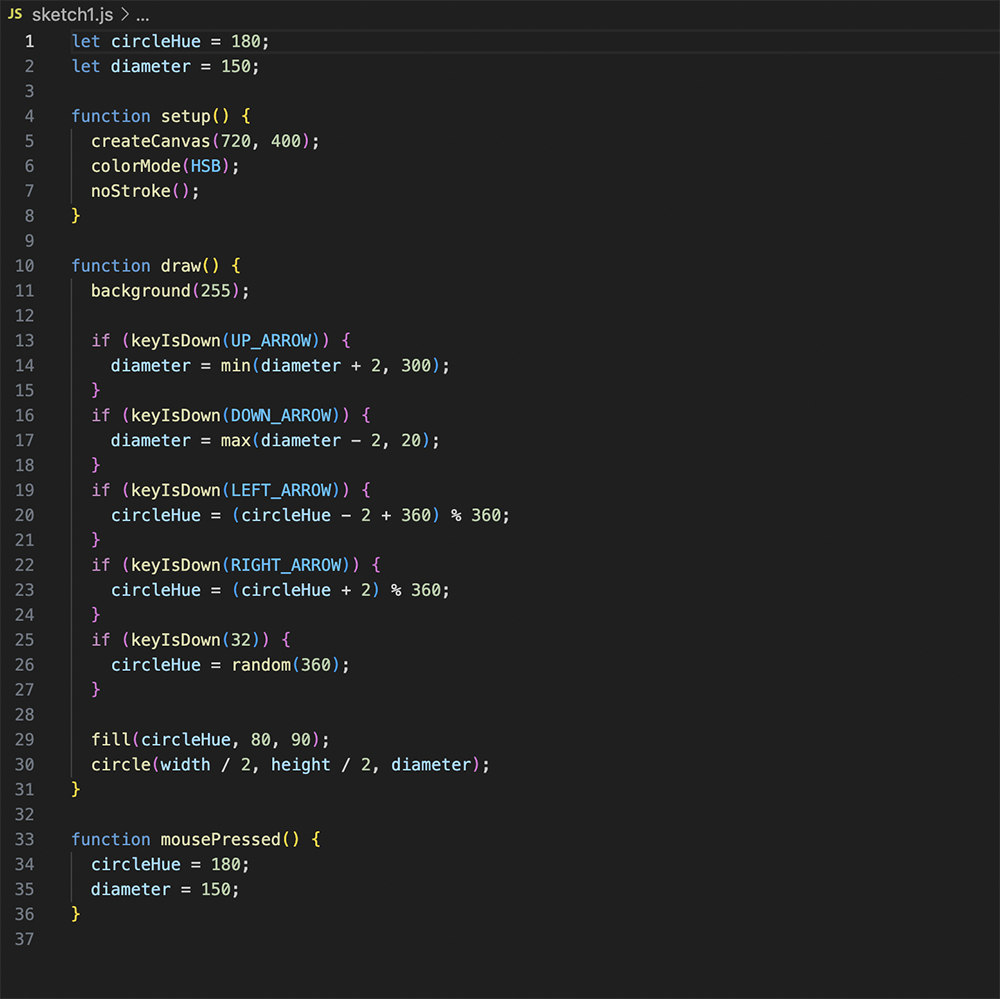
Task: Open the breadcrumb ellipsis symbol picker
Action: click(x=141, y=15)
